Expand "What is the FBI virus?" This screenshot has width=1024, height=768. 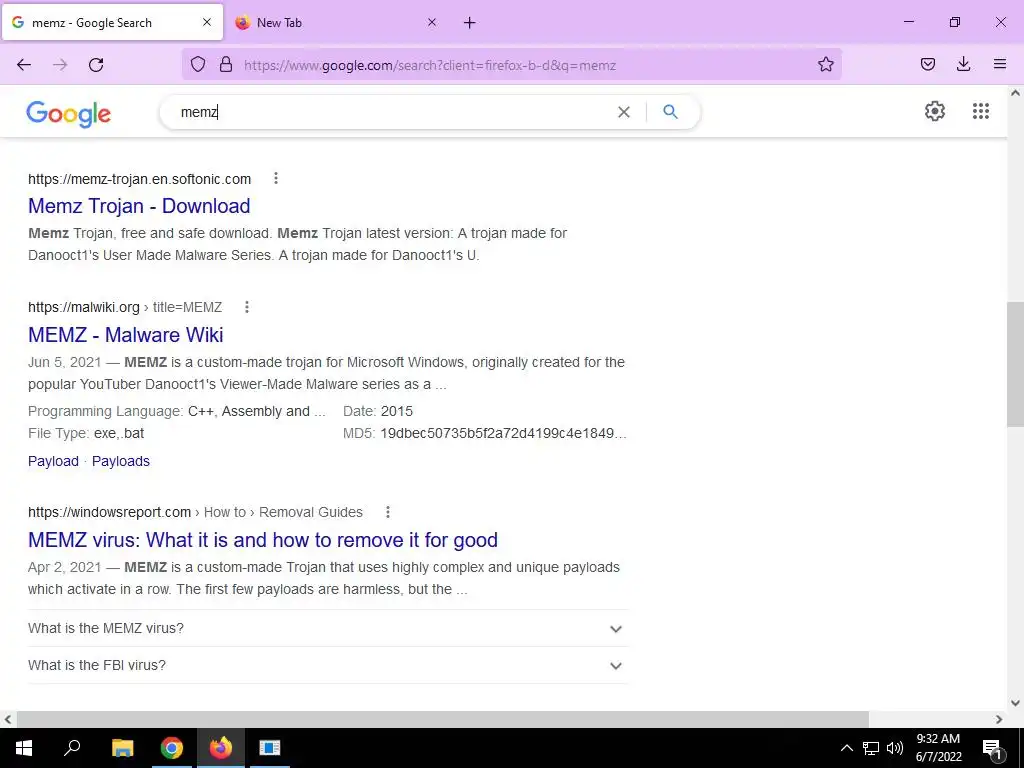tap(328, 665)
